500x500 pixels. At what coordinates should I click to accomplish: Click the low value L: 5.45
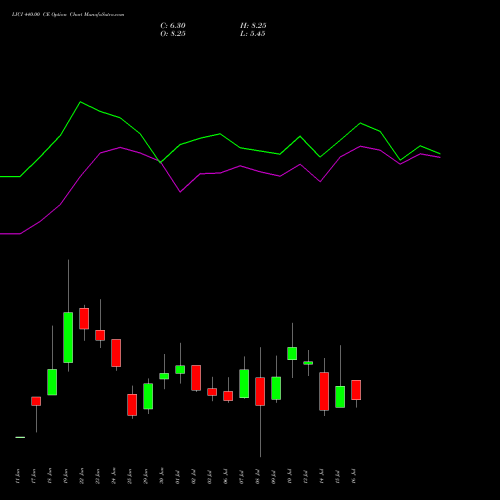pyautogui.click(x=253, y=34)
